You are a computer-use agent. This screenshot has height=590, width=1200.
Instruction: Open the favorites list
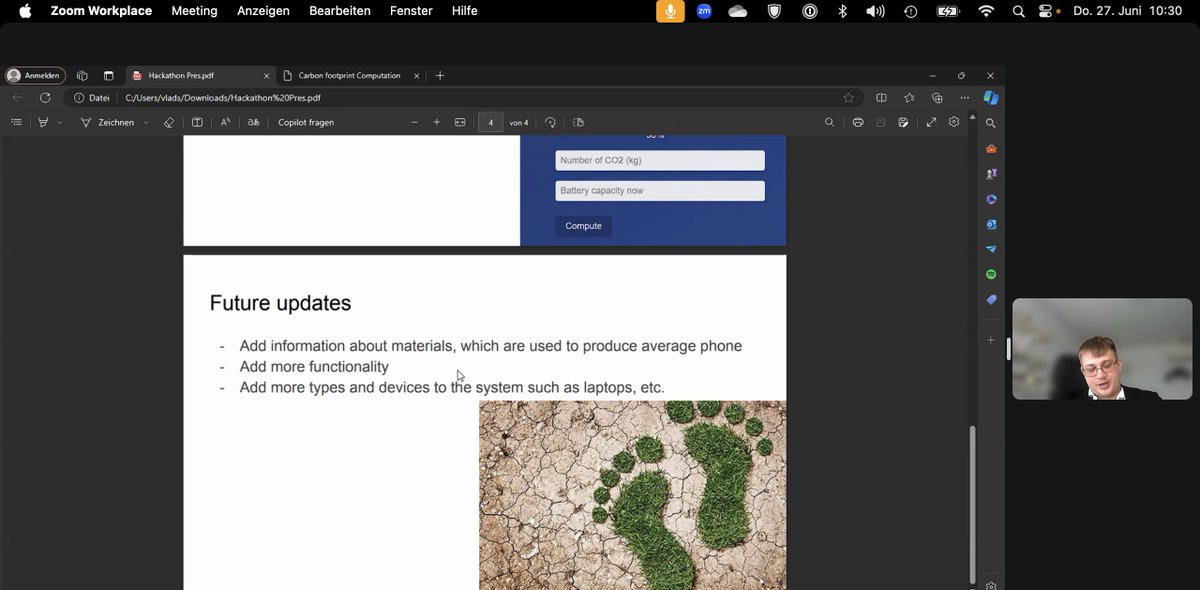pyautogui.click(x=909, y=98)
